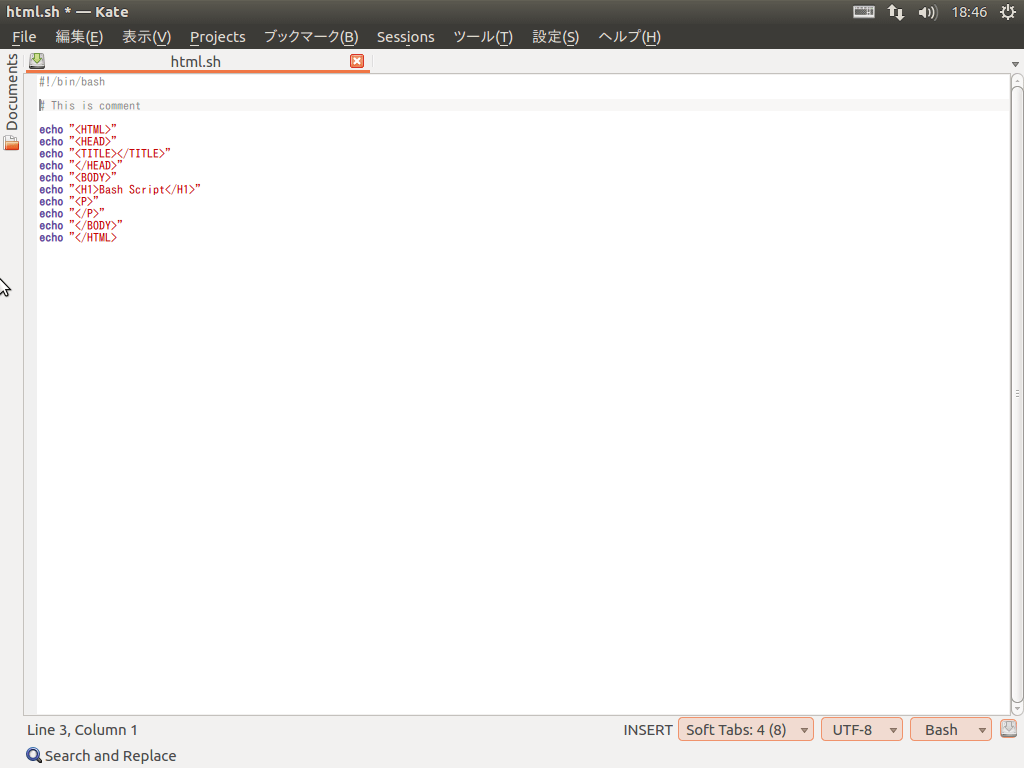Toggle the INSERT mode indicator

coord(648,729)
